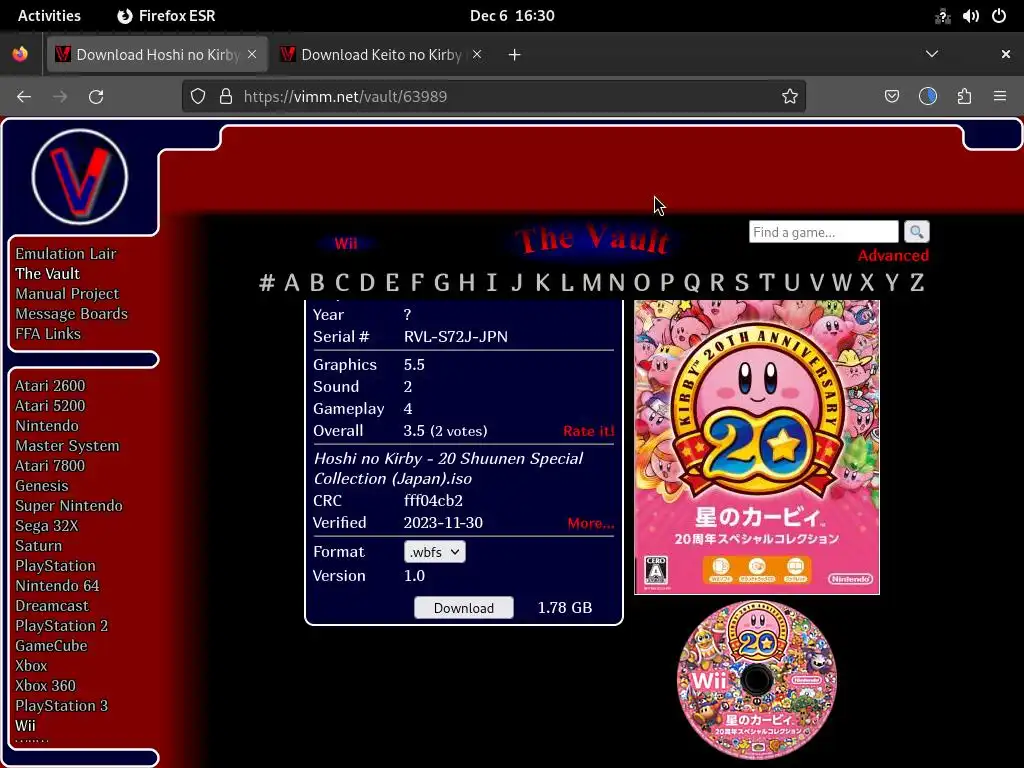The image size is (1024, 768).
Task: Close the Download Keito no Kirby tab
Action: [477, 54]
